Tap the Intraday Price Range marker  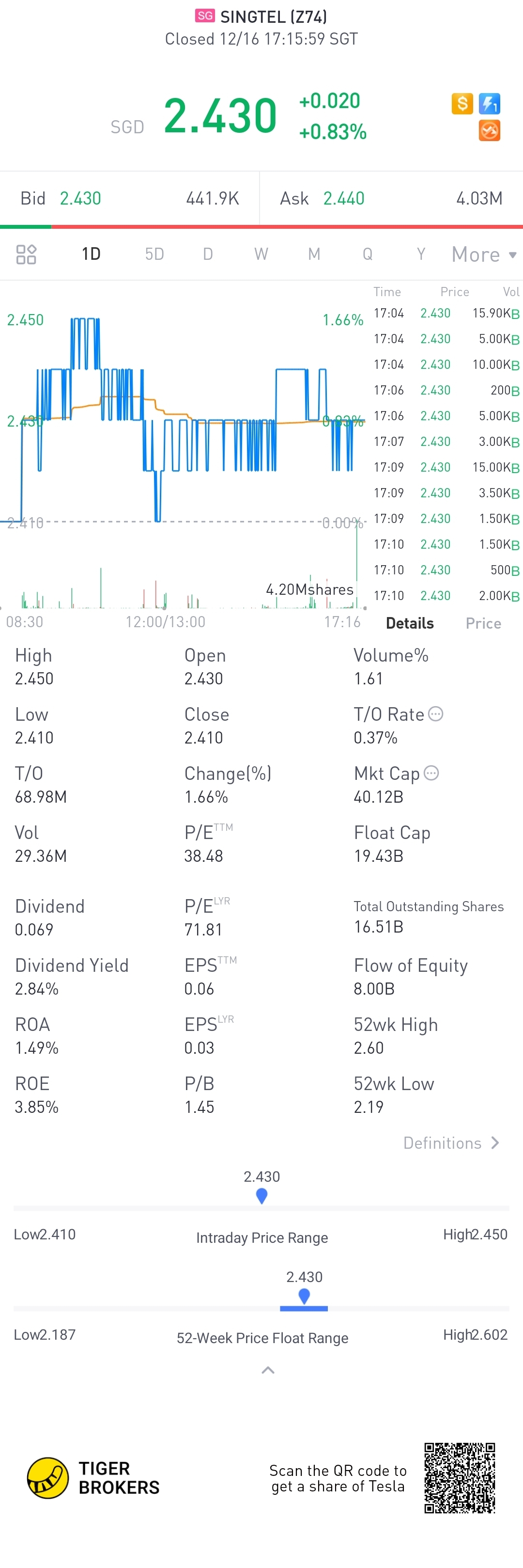262,1196
